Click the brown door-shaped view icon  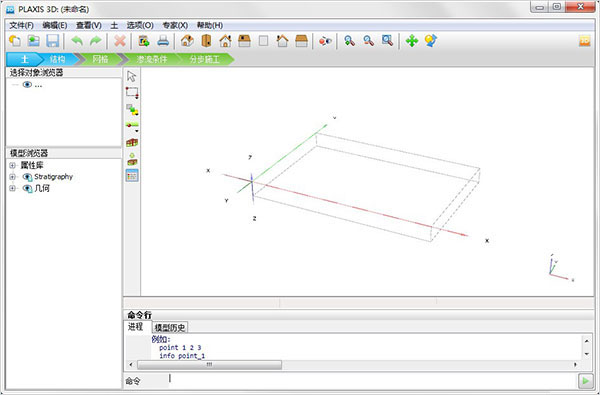click(206, 41)
